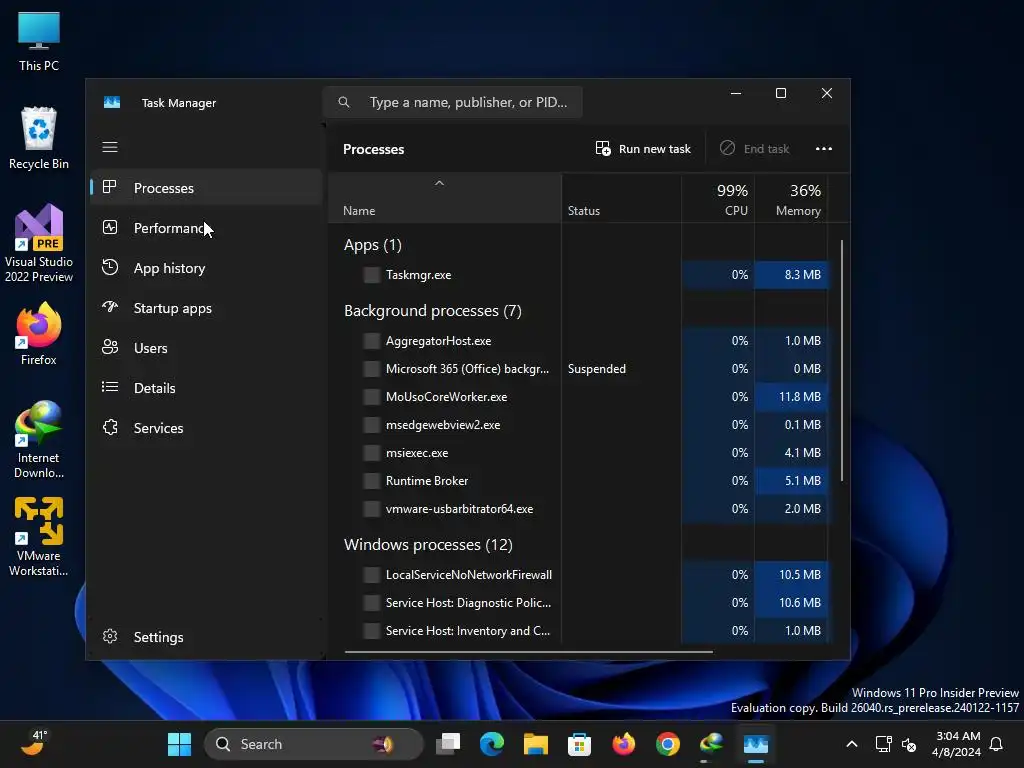Select the MoUsoCoreWorker.exe process icon
The height and width of the screenshot is (768, 1024).
(x=372, y=397)
